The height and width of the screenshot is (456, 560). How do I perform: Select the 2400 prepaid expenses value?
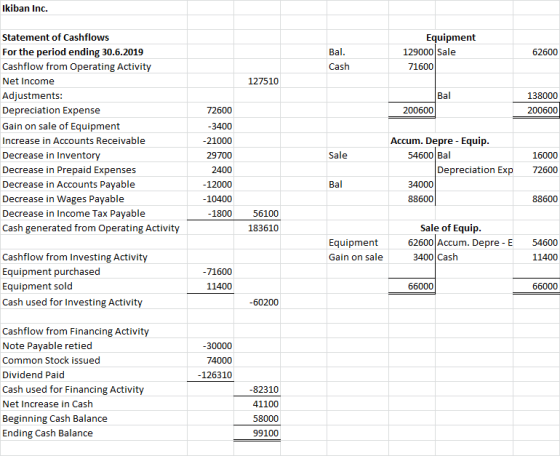tap(221, 170)
